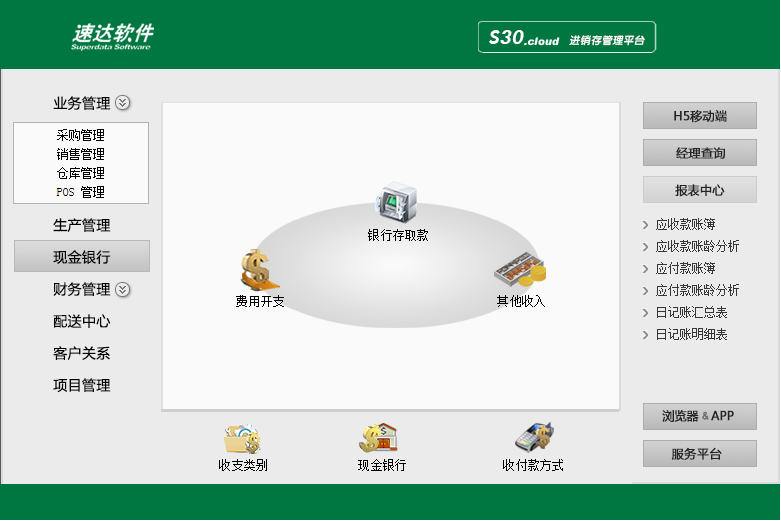Expand arrow beside 应付款账簿
This screenshot has height=521, width=781.
[x=646, y=269]
